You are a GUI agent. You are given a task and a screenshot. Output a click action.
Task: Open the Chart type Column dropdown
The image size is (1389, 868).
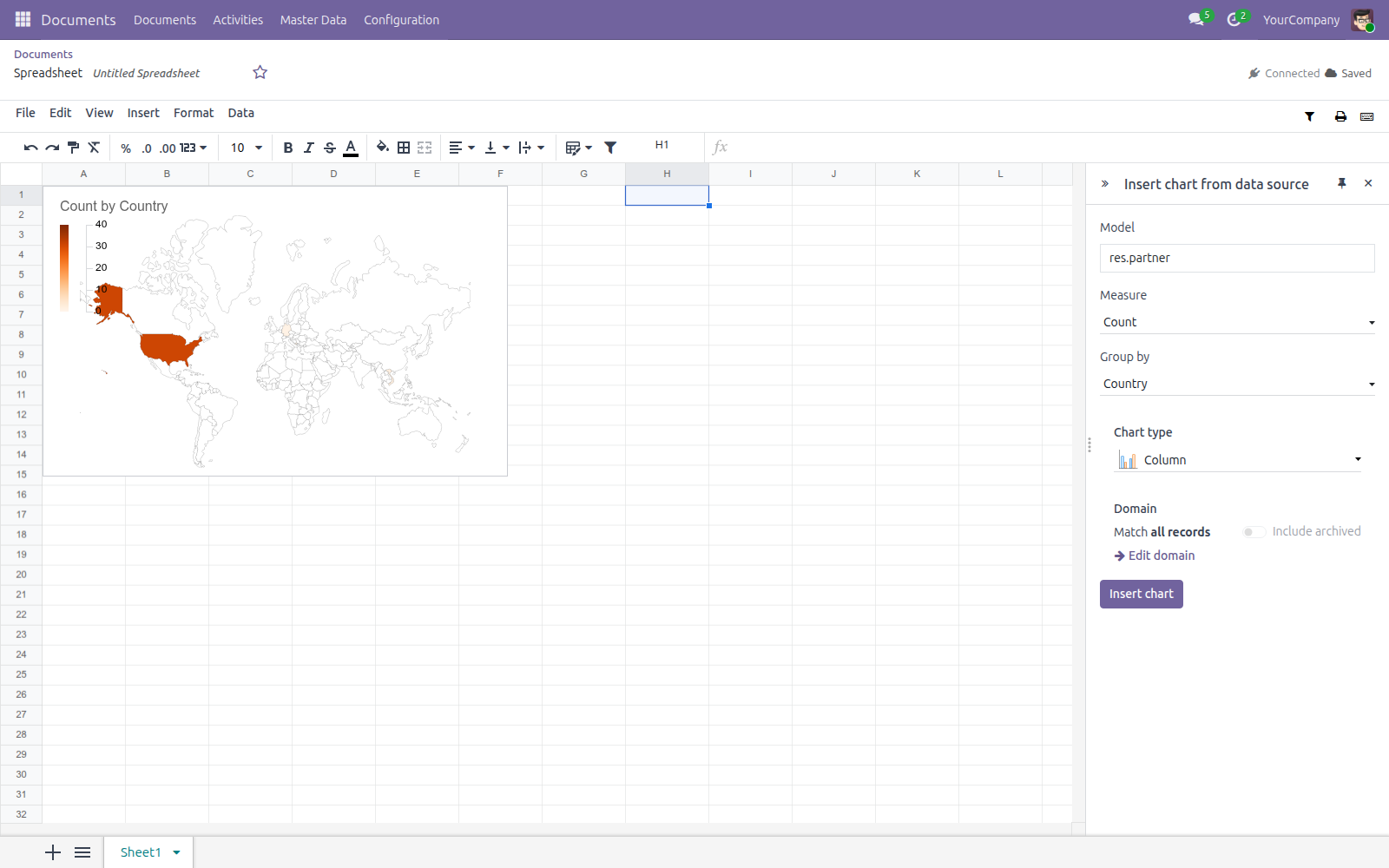click(1237, 460)
